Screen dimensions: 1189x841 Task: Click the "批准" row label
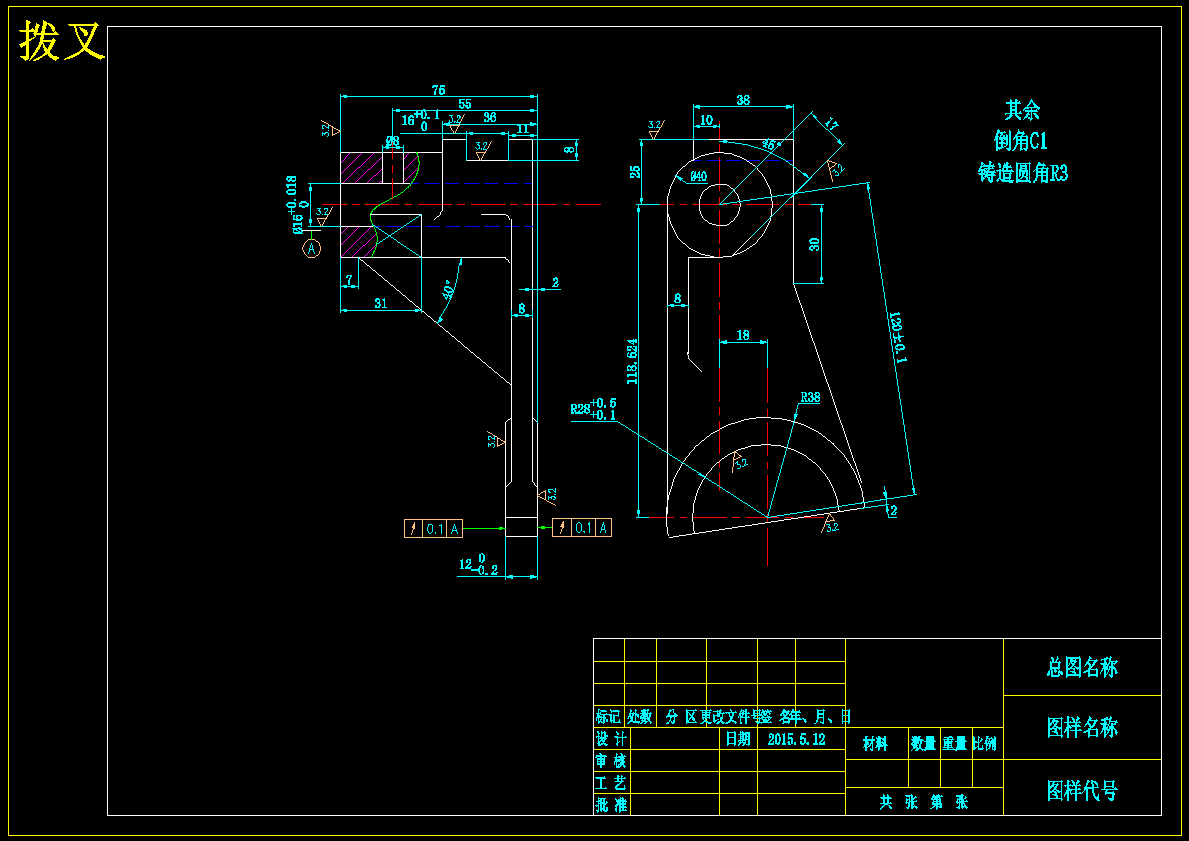click(x=611, y=805)
